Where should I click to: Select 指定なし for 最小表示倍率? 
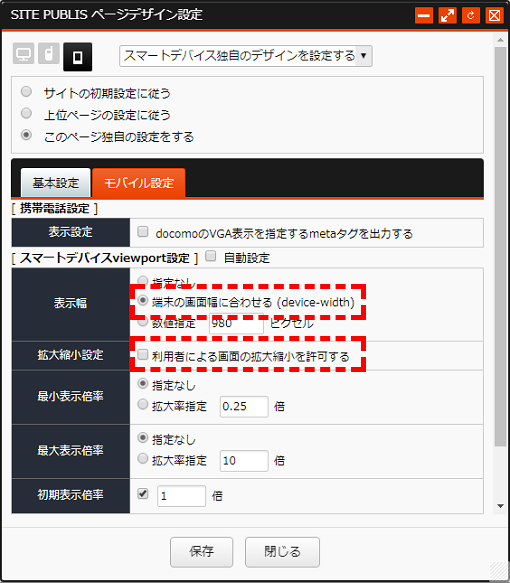[x=143, y=383]
